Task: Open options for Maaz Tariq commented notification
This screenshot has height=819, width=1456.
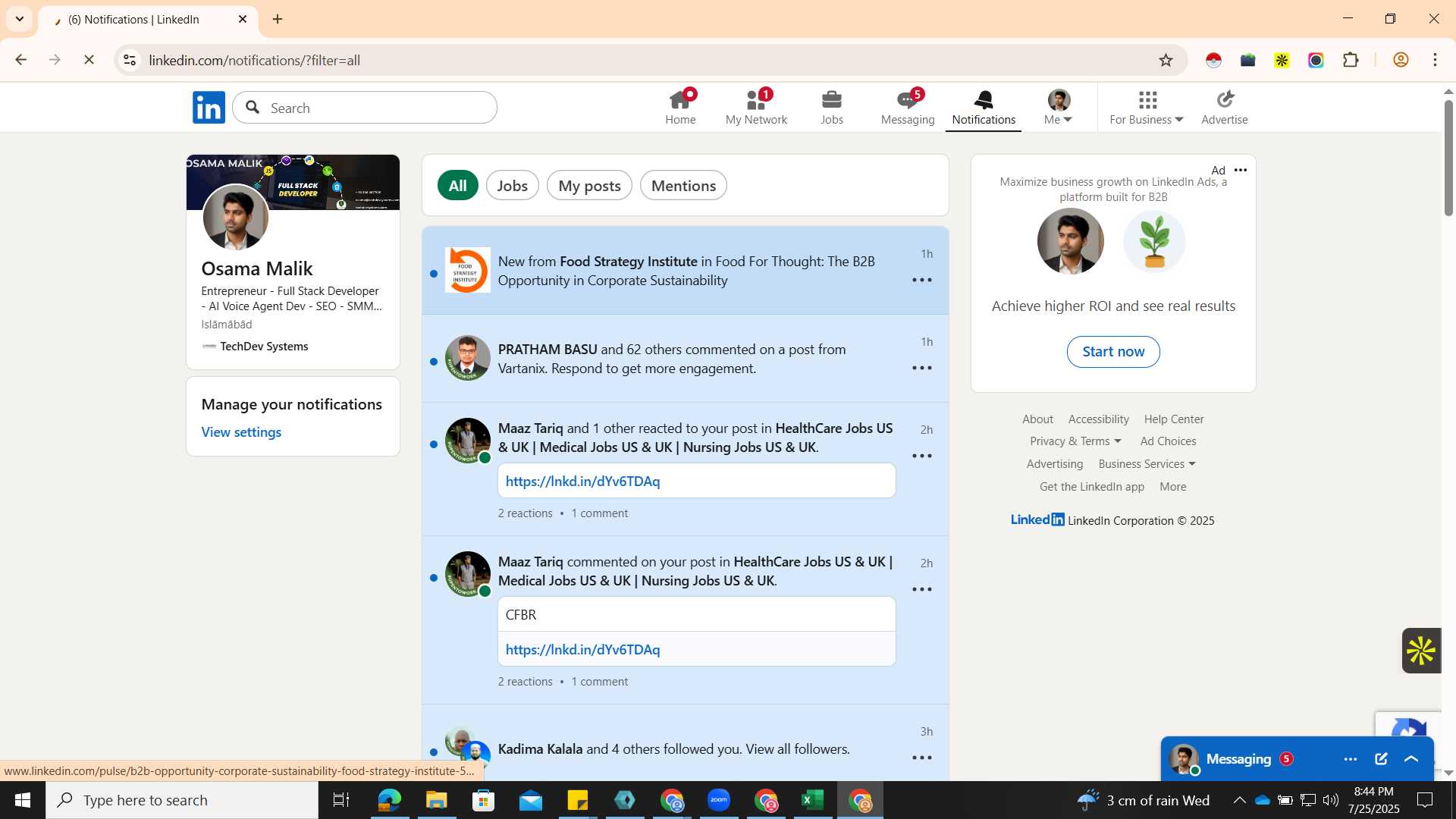Action: [x=922, y=590]
